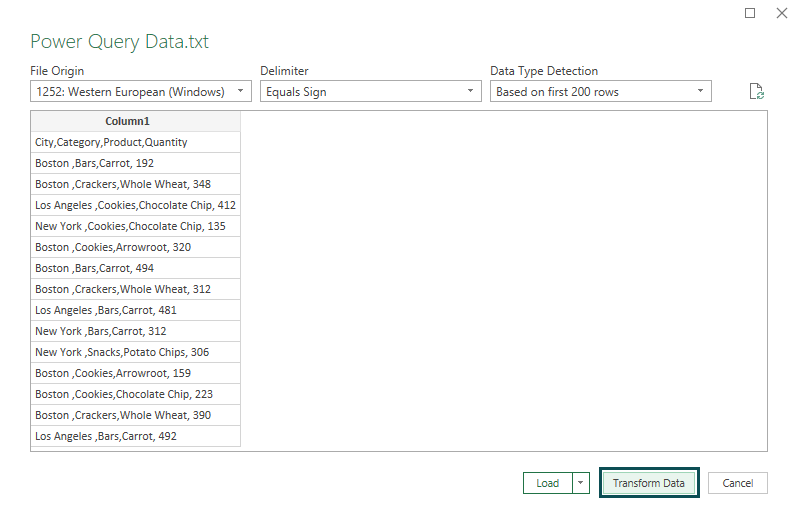798x524 pixels.
Task: Select row 'Los Angeles ,Bars,Carrot, 492'
Action: click(135, 436)
